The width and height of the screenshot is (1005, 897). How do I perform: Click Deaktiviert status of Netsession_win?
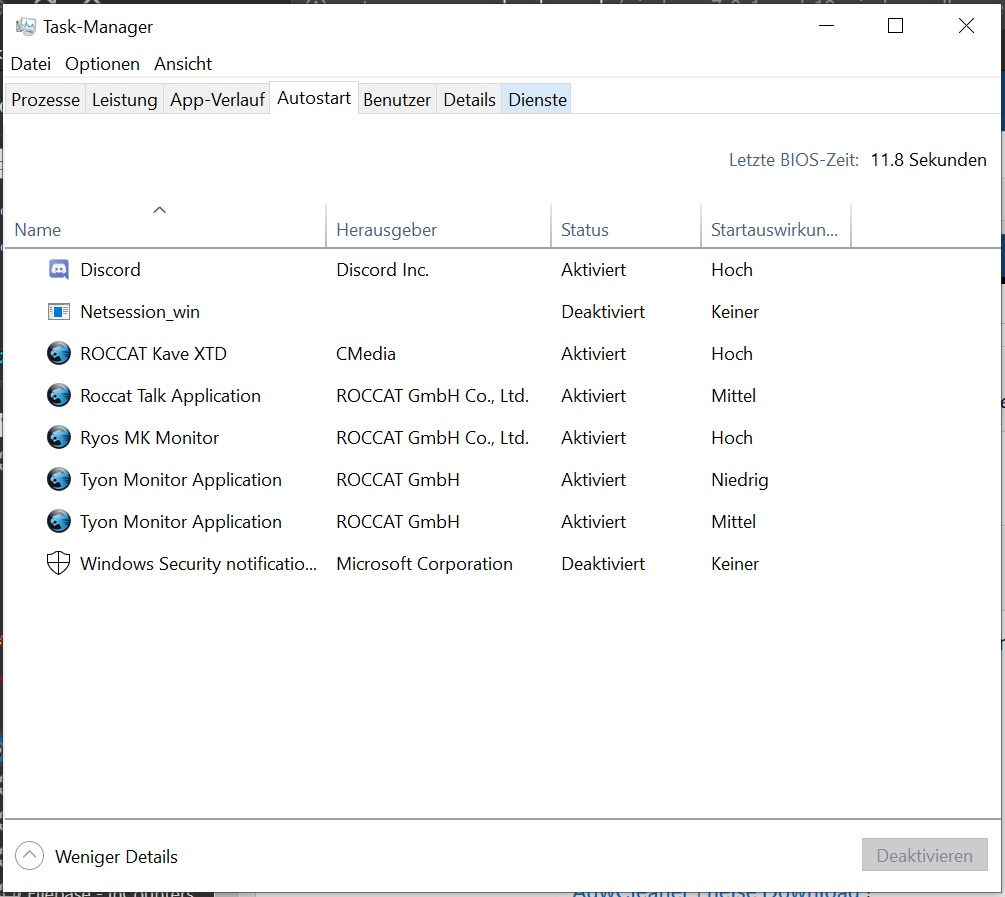[603, 312]
